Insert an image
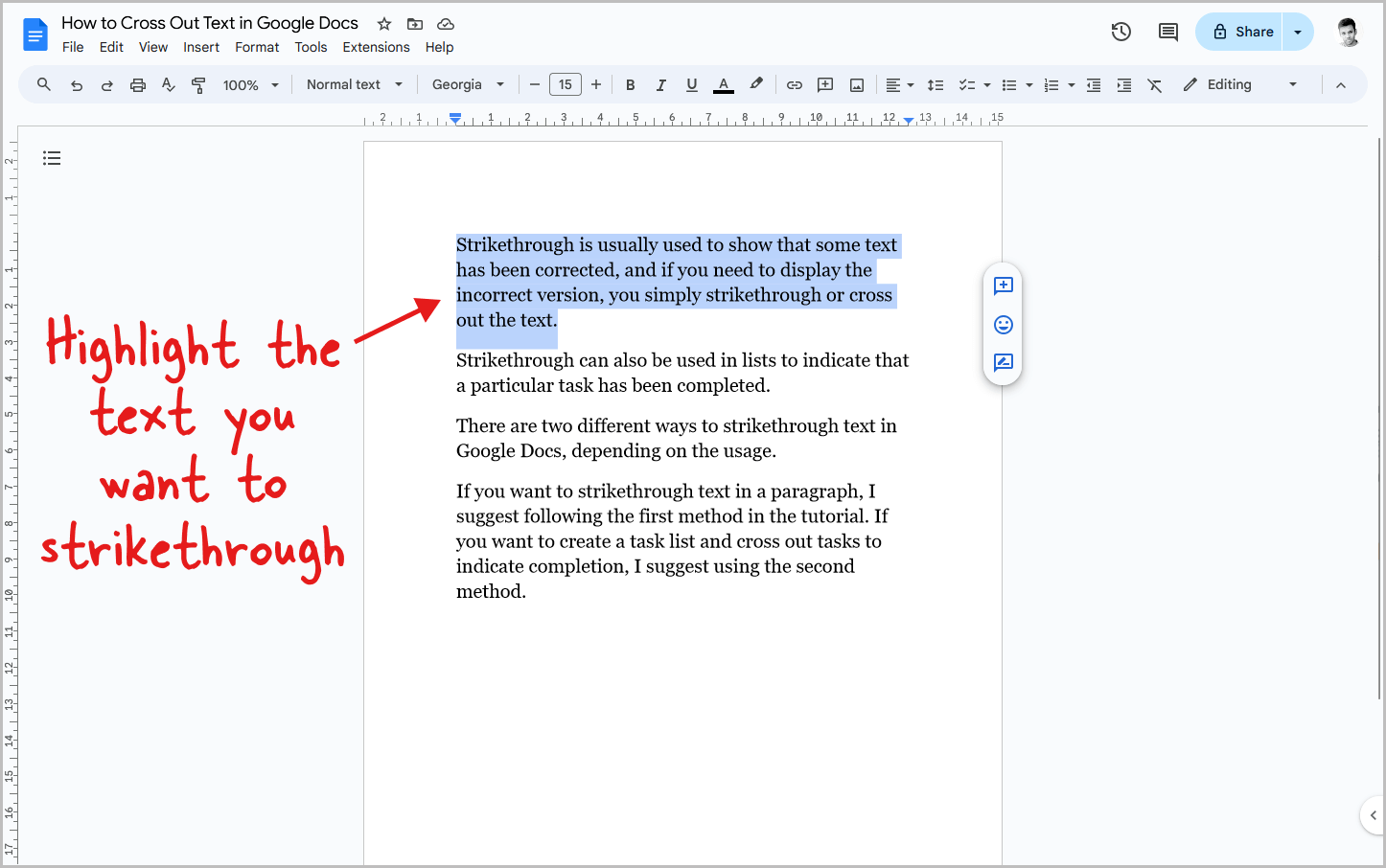 (857, 85)
